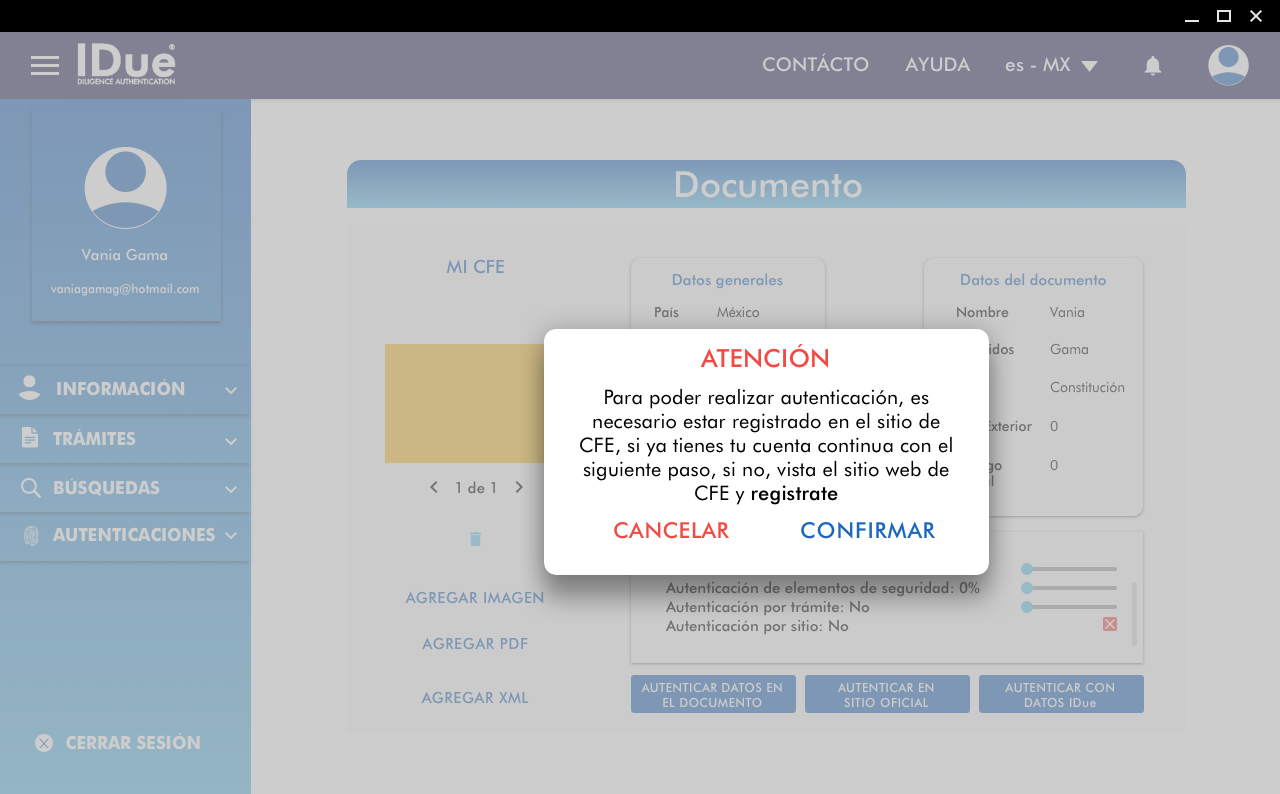Expand the Autenticaciones sidebar section

[x=125, y=536]
